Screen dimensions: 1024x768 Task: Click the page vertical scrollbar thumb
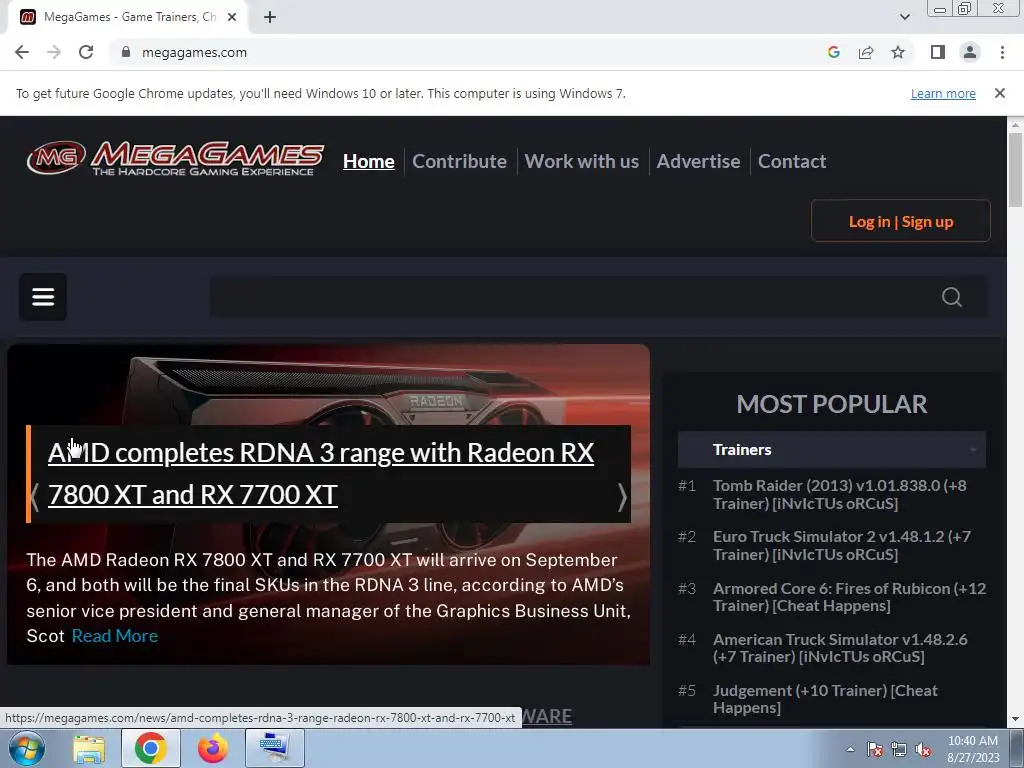click(x=1015, y=169)
